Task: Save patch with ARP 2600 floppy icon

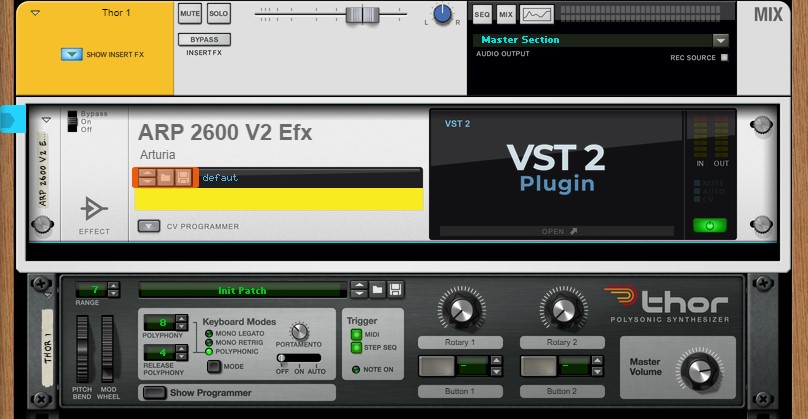Action: point(183,177)
